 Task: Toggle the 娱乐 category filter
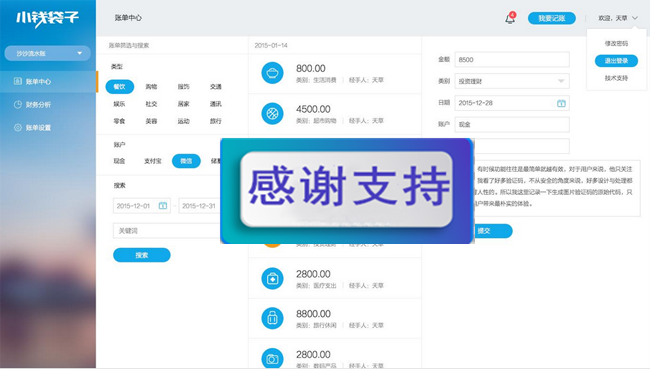coord(119,104)
